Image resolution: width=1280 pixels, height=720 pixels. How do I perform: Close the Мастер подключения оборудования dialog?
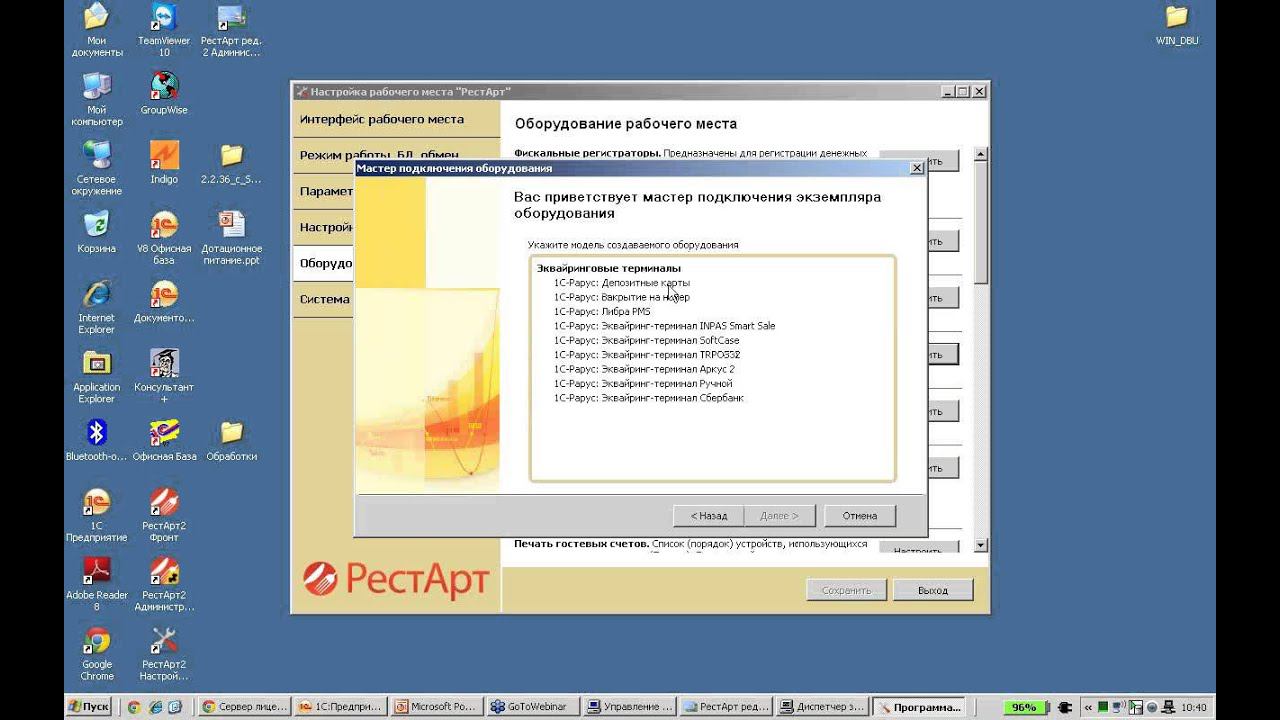pyautogui.click(x=917, y=168)
